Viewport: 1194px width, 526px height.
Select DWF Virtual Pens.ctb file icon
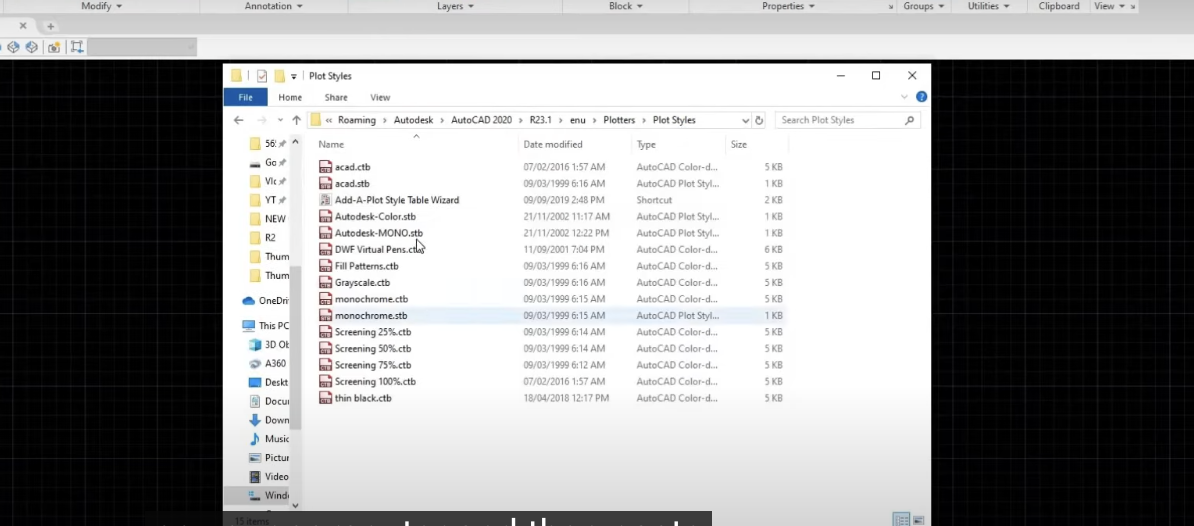pos(325,250)
